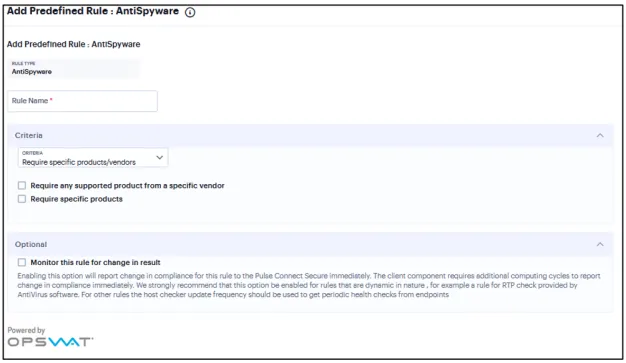The height and width of the screenshot is (363, 626).
Task: Enable Require any supported product from a specific vendor
Action: click(x=22, y=185)
